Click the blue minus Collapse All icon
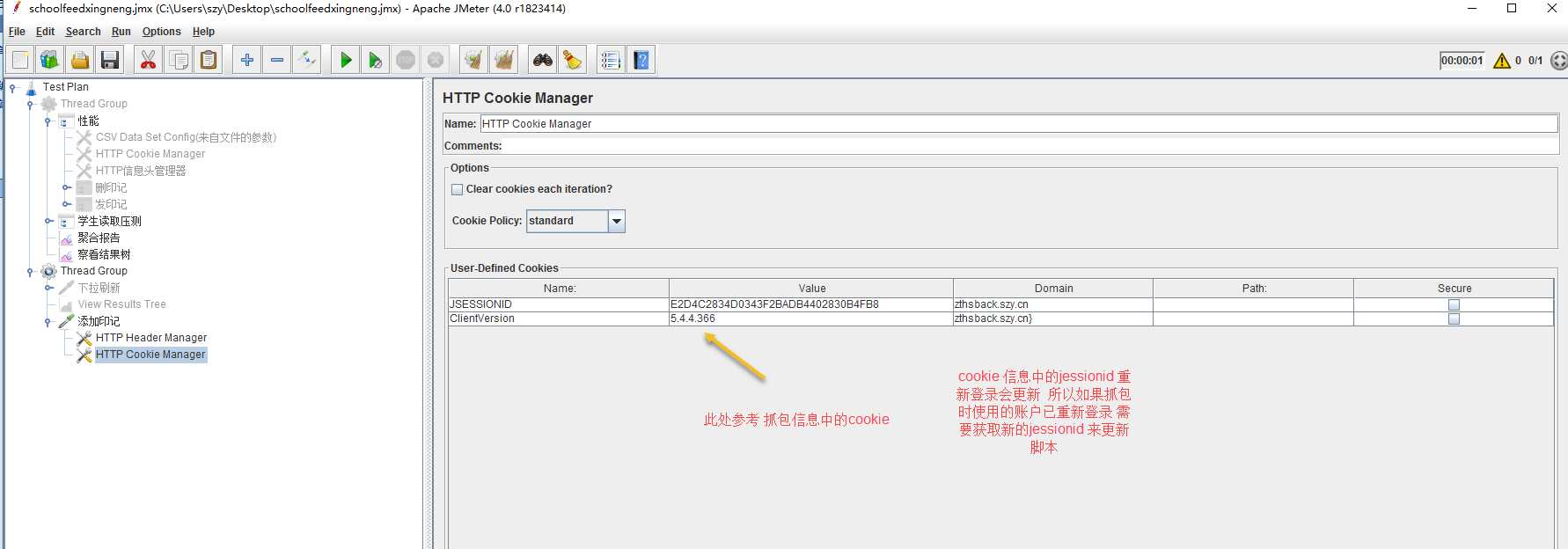The width and height of the screenshot is (1568, 549). coord(277,60)
